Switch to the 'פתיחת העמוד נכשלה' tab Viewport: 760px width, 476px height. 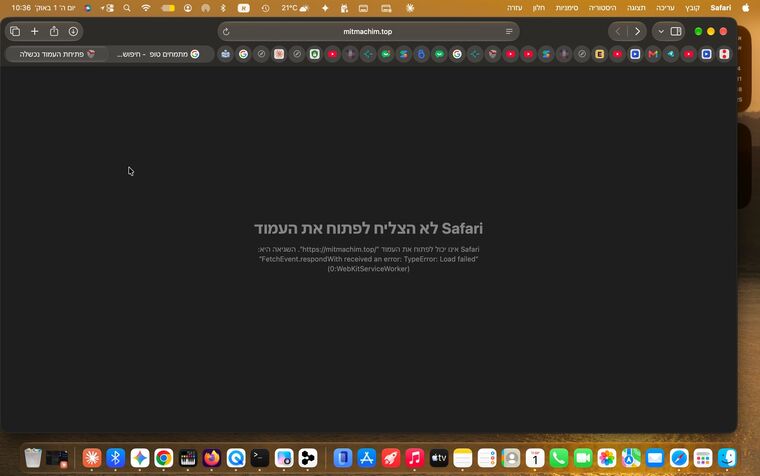pyautogui.click(x=57, y=54)
